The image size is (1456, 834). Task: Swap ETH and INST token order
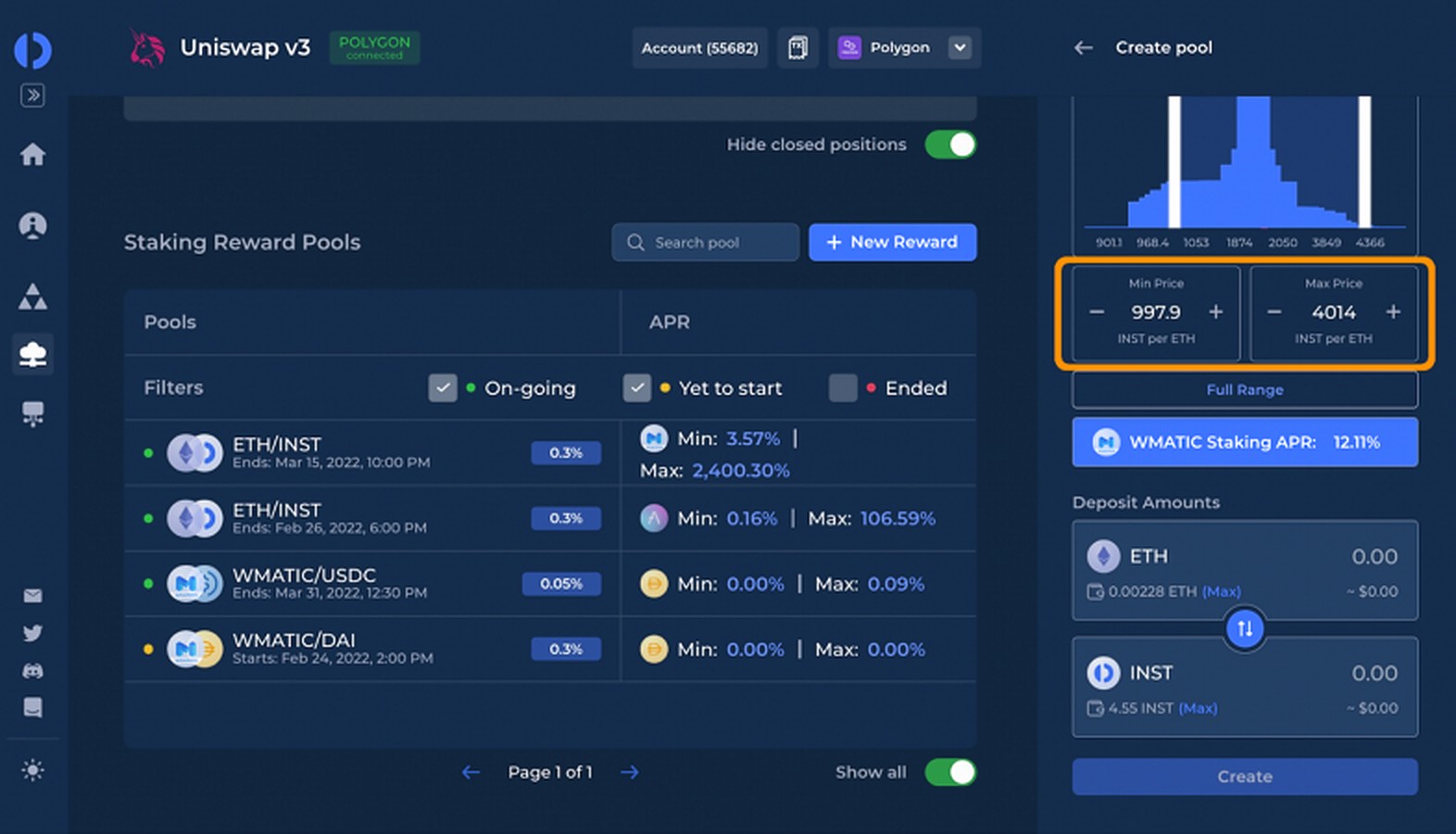(x=1244, y=629)
